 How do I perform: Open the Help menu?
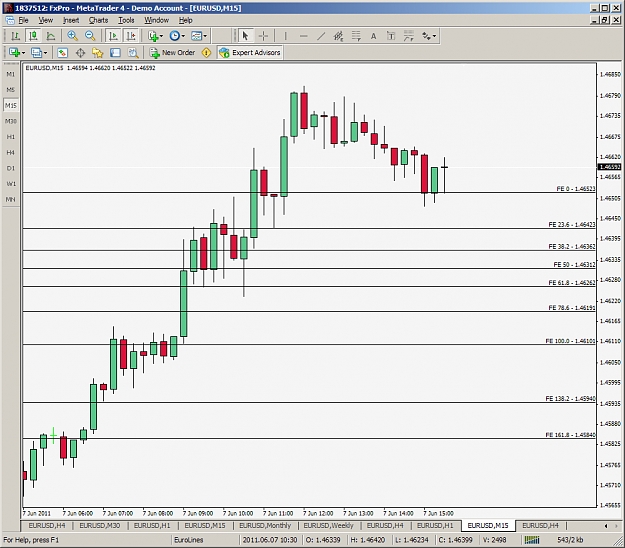click(x=185, y=20)
